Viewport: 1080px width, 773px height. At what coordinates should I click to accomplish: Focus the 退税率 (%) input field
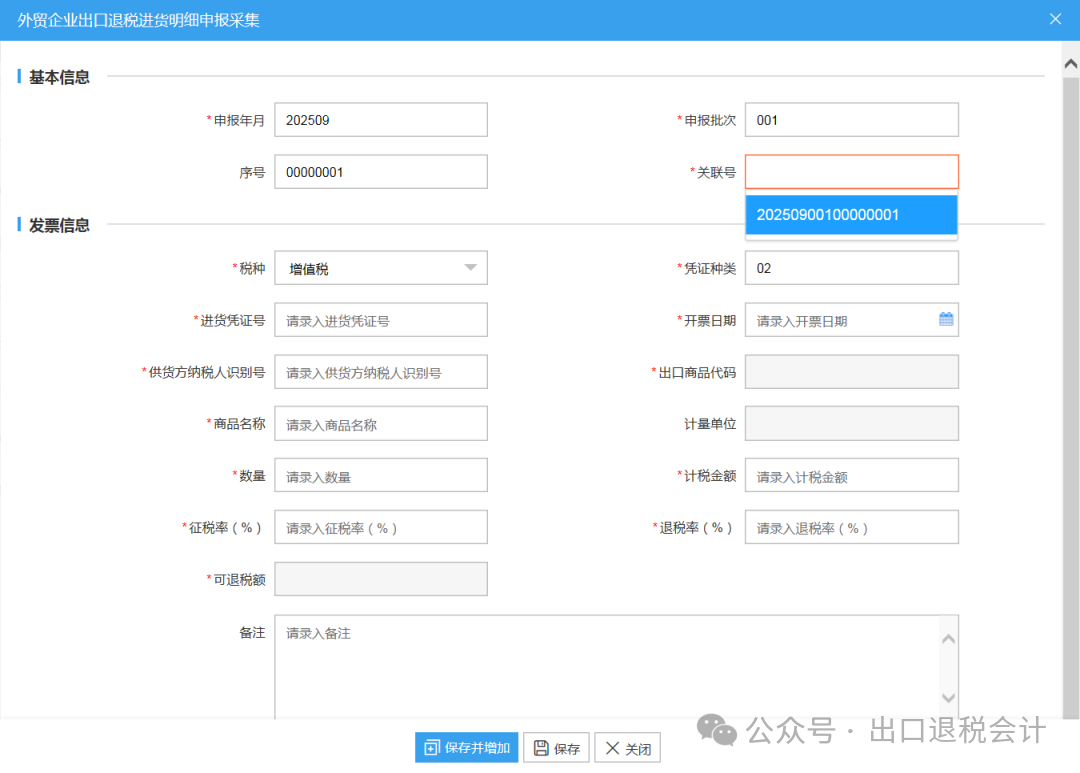851,528
